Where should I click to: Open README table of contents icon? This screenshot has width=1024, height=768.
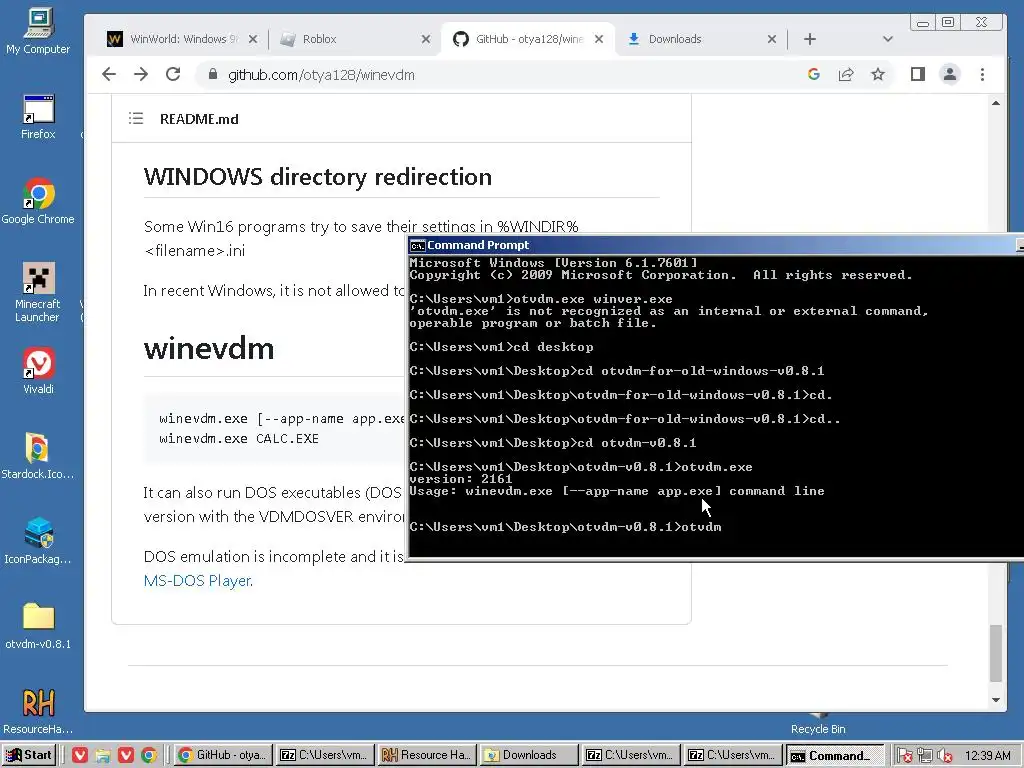pyautogui.click(x=136, y=118)
